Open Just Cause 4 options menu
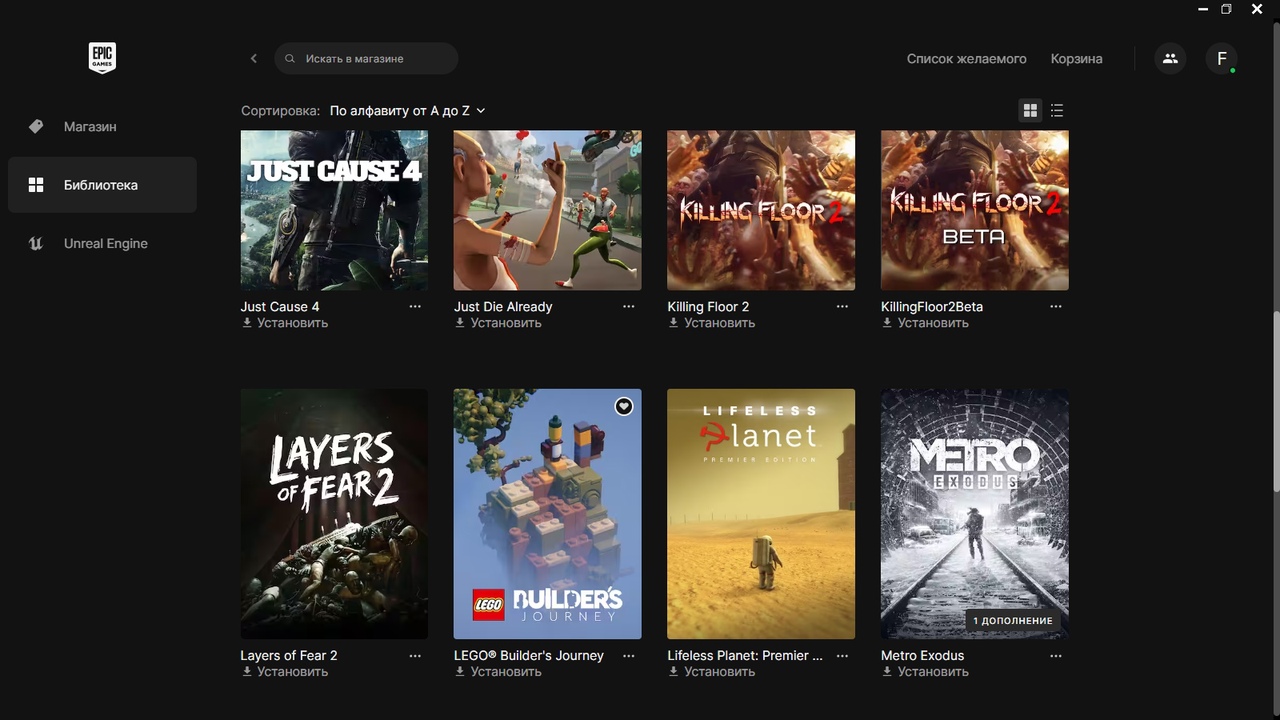This screenshot has height=720, width=1280. click(415, 307)
